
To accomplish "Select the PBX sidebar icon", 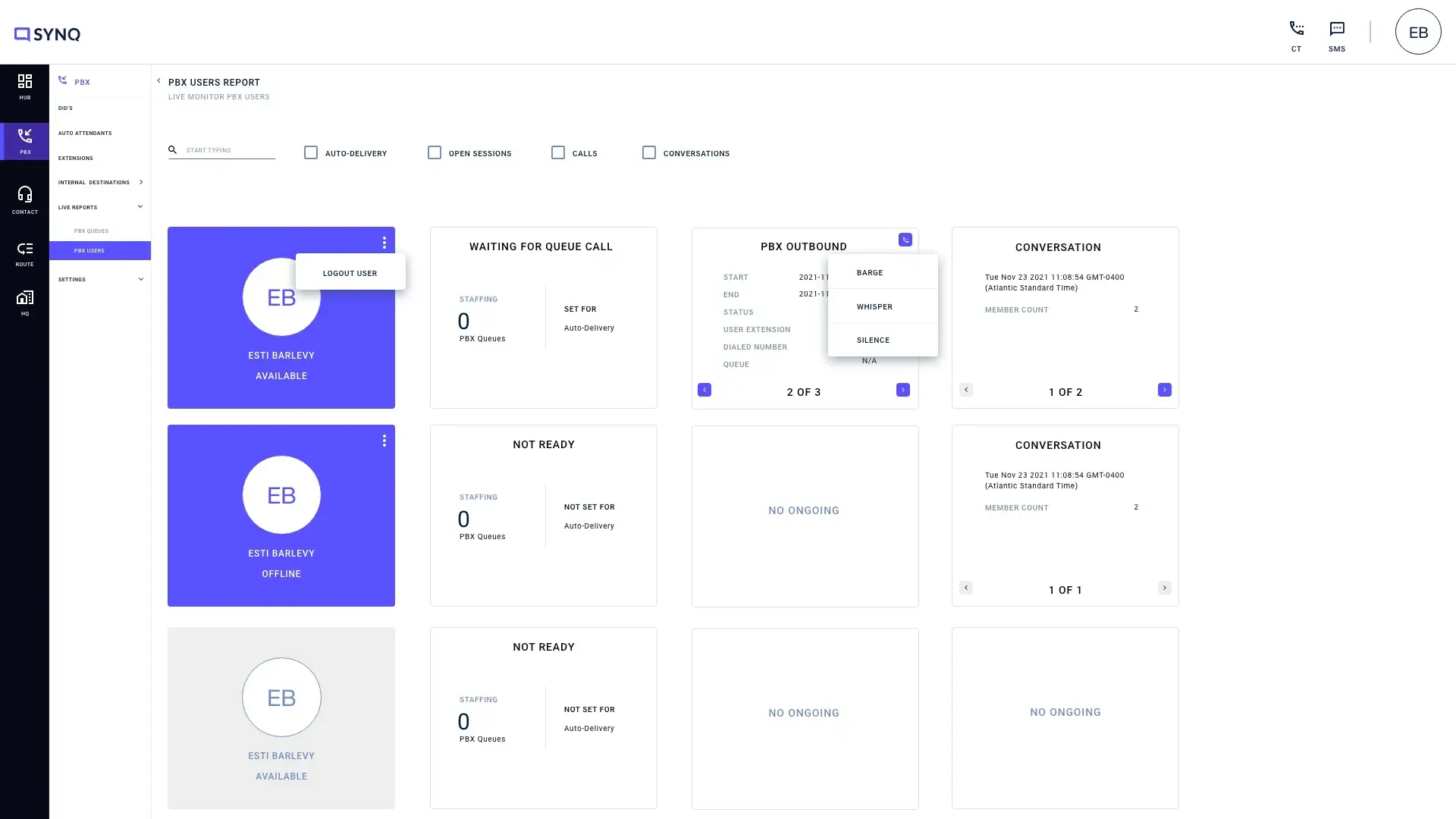I will (x=25, y=141).
